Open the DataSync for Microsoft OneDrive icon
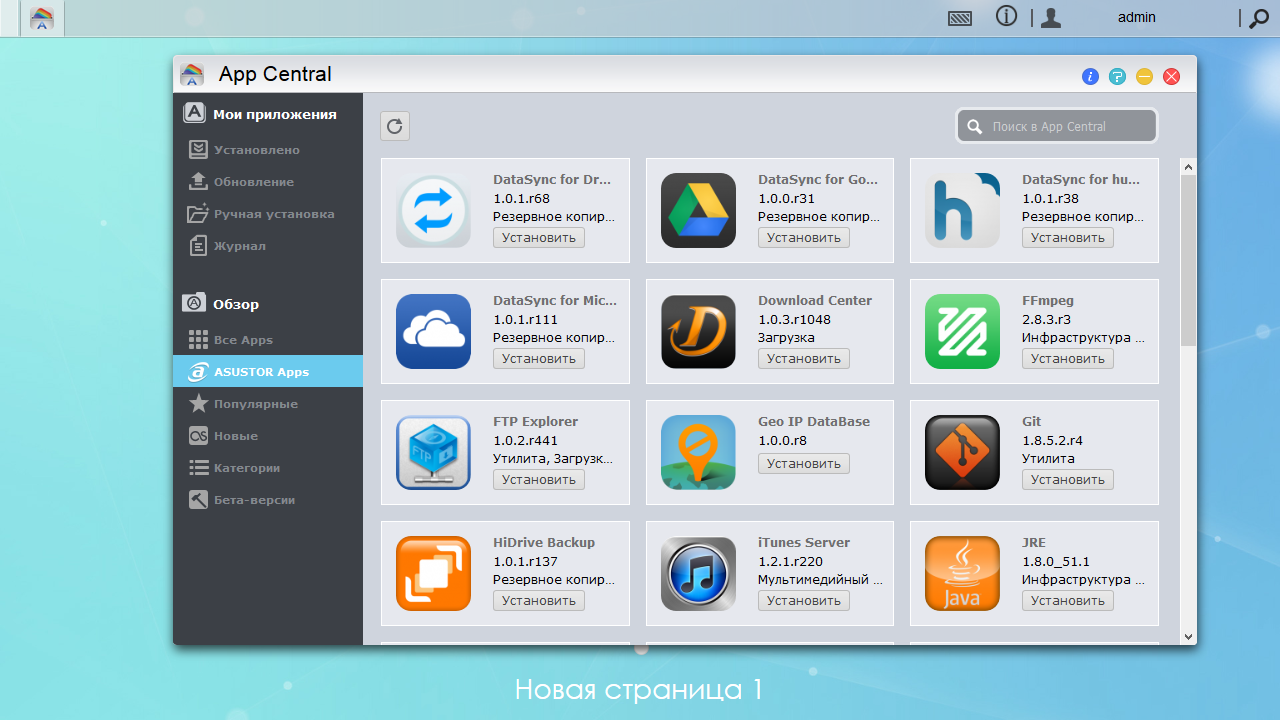Image resolution: width=1280 pixels, height=720 pixels. (x=433, y=331)
